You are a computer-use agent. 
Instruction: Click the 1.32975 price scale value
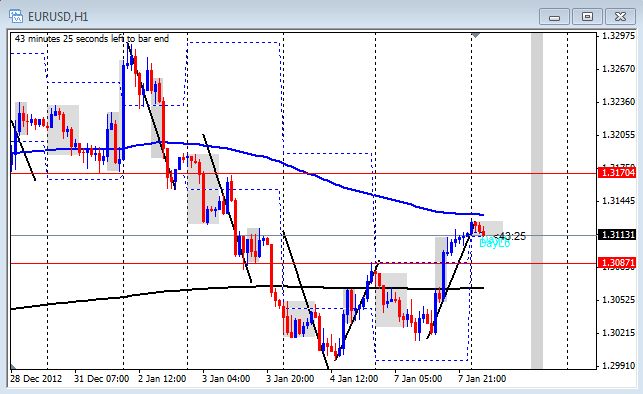pos(618,36)
